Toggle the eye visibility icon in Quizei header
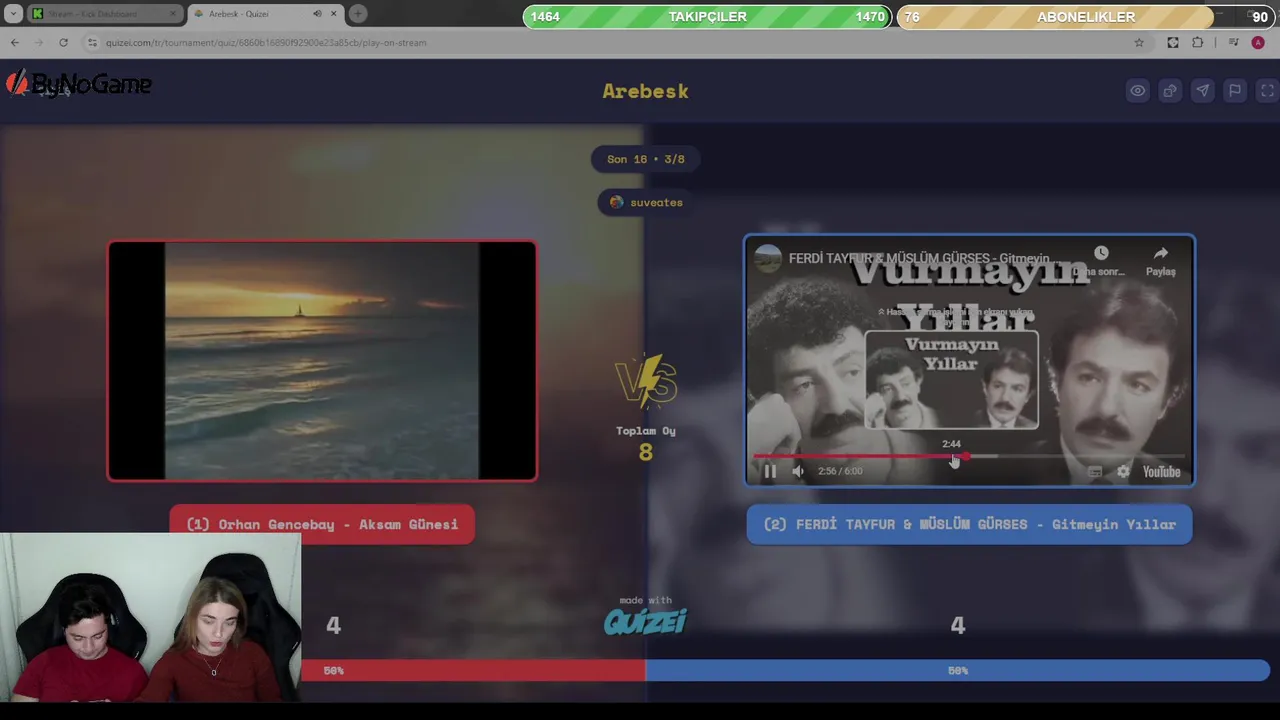 pos(1138,91)
